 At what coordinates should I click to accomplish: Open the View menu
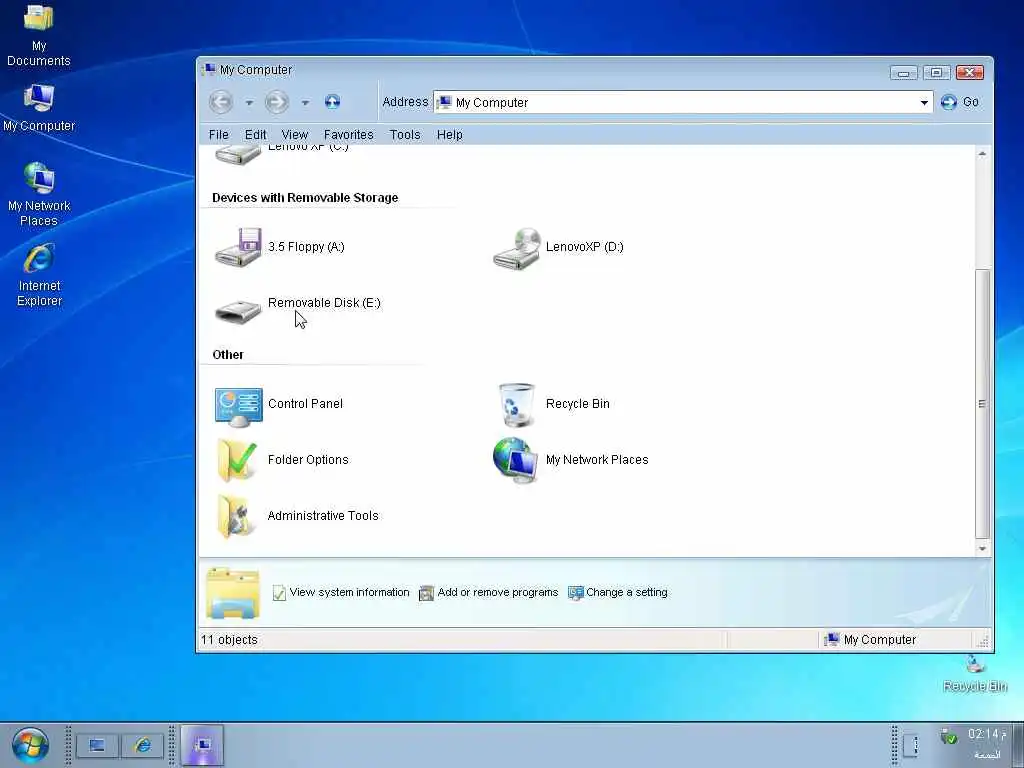point(295,135)
